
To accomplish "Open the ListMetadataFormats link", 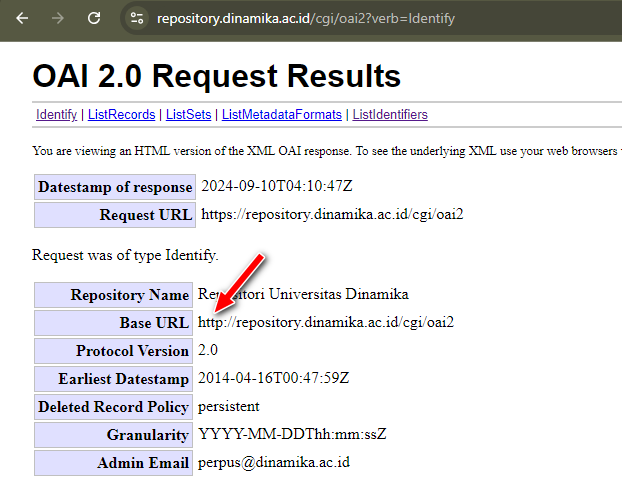I will pos(282,114).
